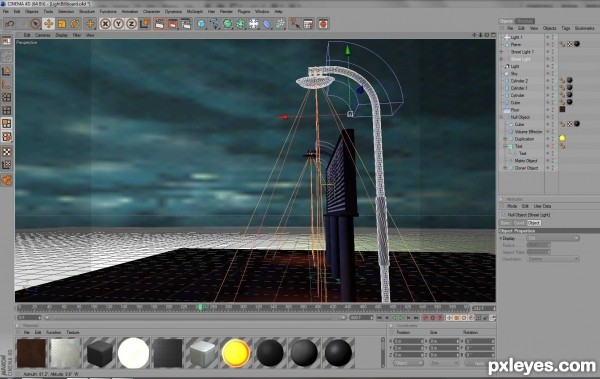The width and height of the screenshot is (600, 379).
Task: Click the Render Active View clapperboard icon
Action: 160,24
